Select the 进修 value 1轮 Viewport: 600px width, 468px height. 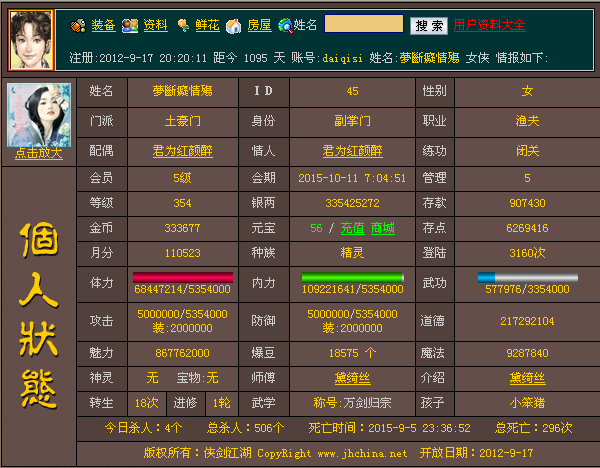[222, 403]
